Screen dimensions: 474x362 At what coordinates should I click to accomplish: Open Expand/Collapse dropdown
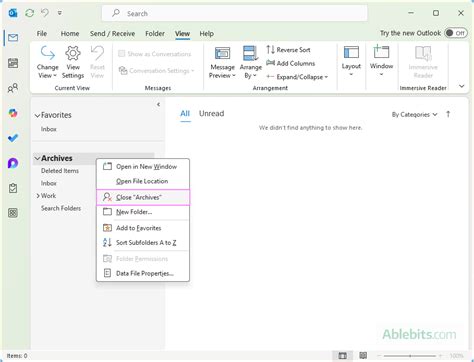(297, 77)
